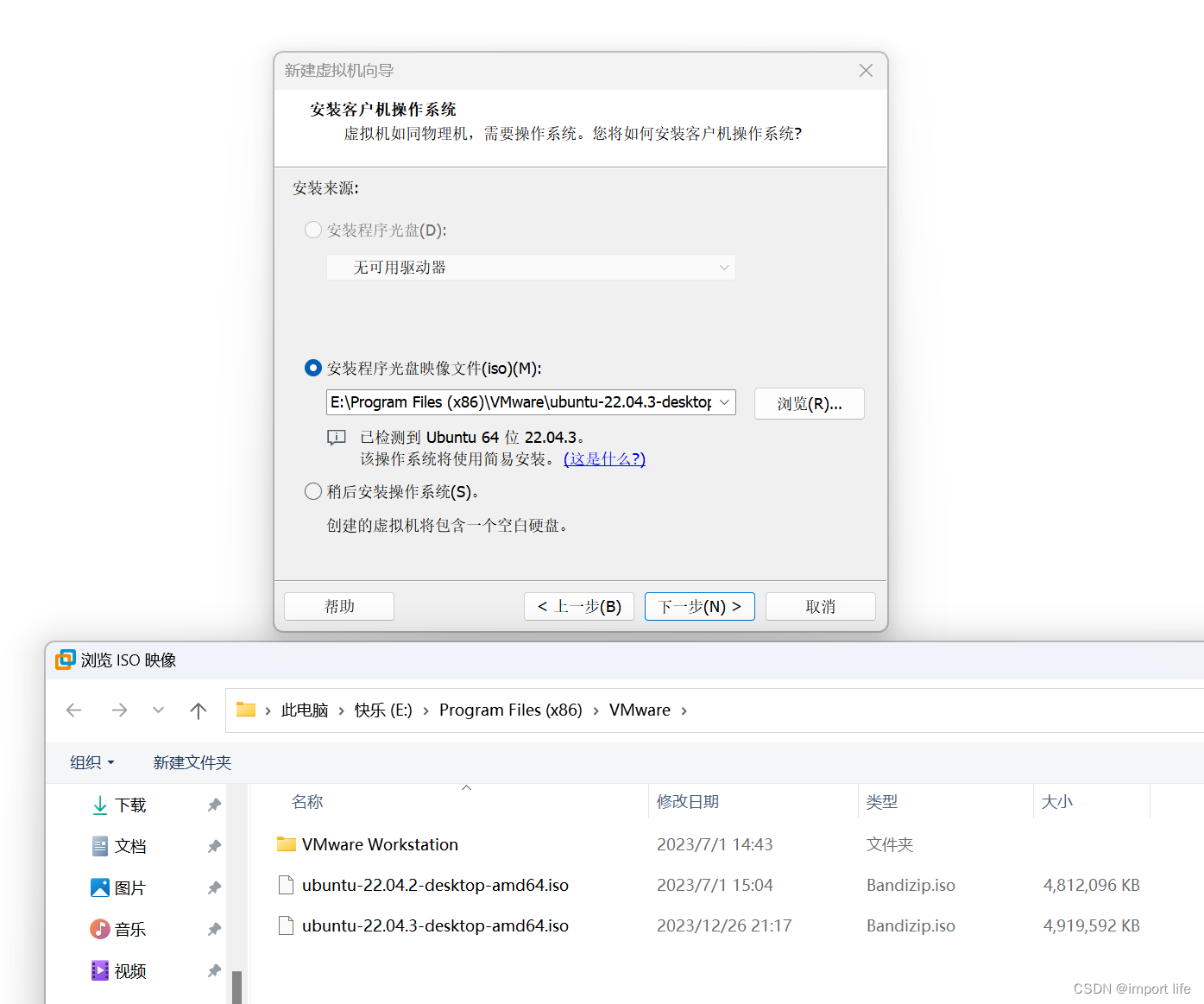Expand the ISO path combo box arrow
This screenshot has height=1004, width=1204.
[724, 402]
